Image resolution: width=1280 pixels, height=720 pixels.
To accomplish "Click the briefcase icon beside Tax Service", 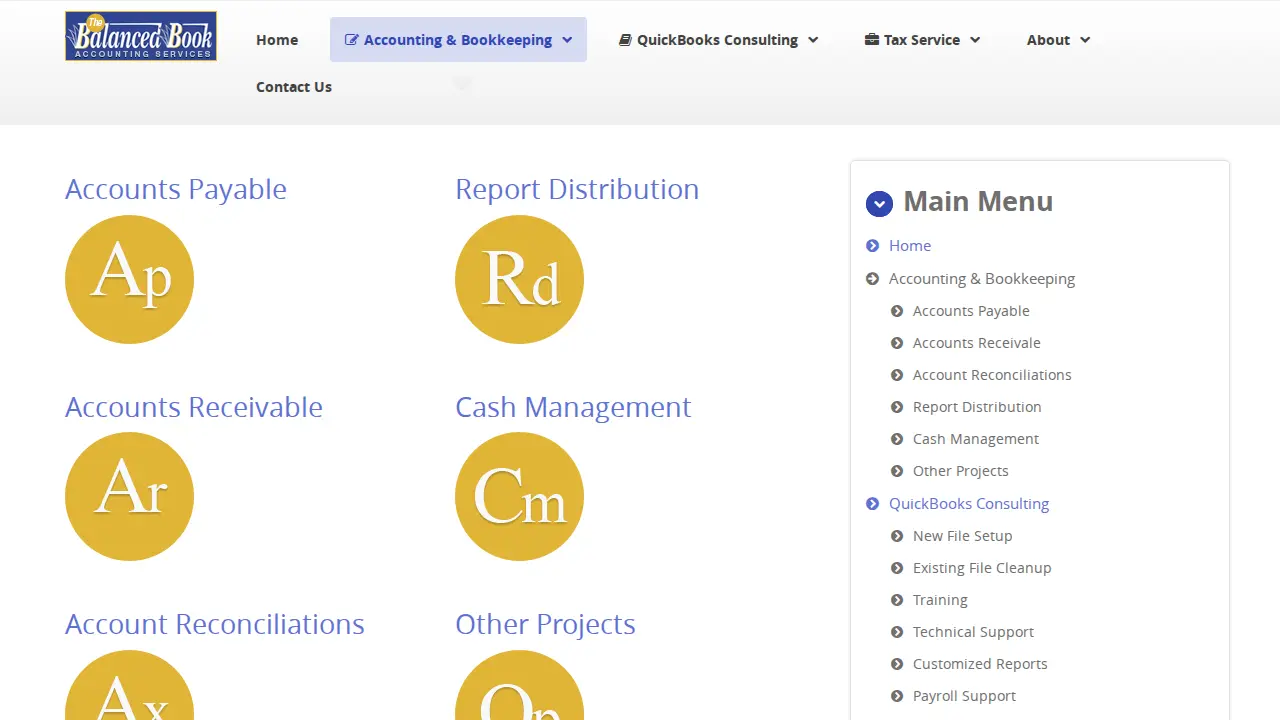I will [x=872, y=40].
